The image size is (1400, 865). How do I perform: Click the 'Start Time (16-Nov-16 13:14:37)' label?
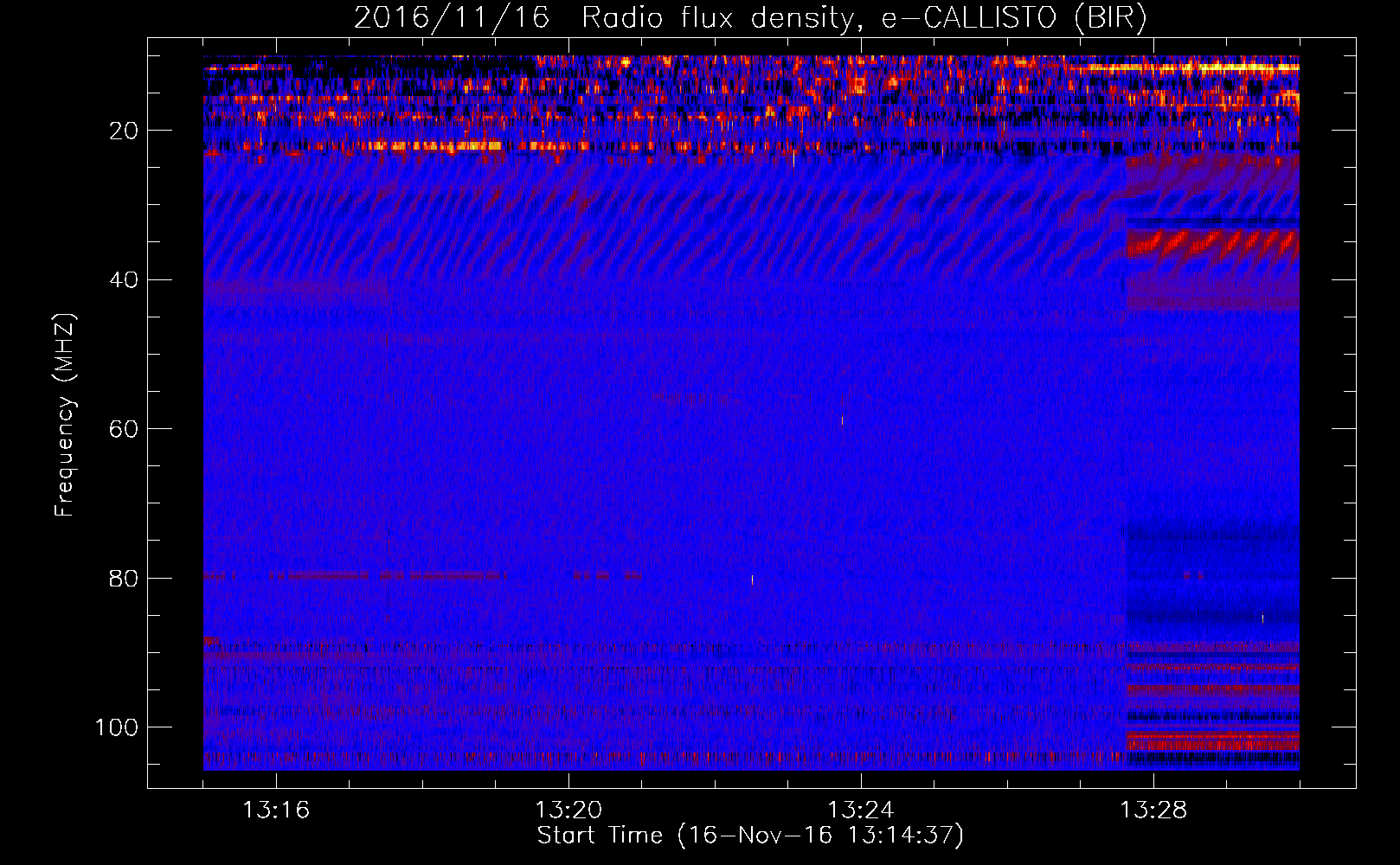pyautogui.click(x=750, y=836)
